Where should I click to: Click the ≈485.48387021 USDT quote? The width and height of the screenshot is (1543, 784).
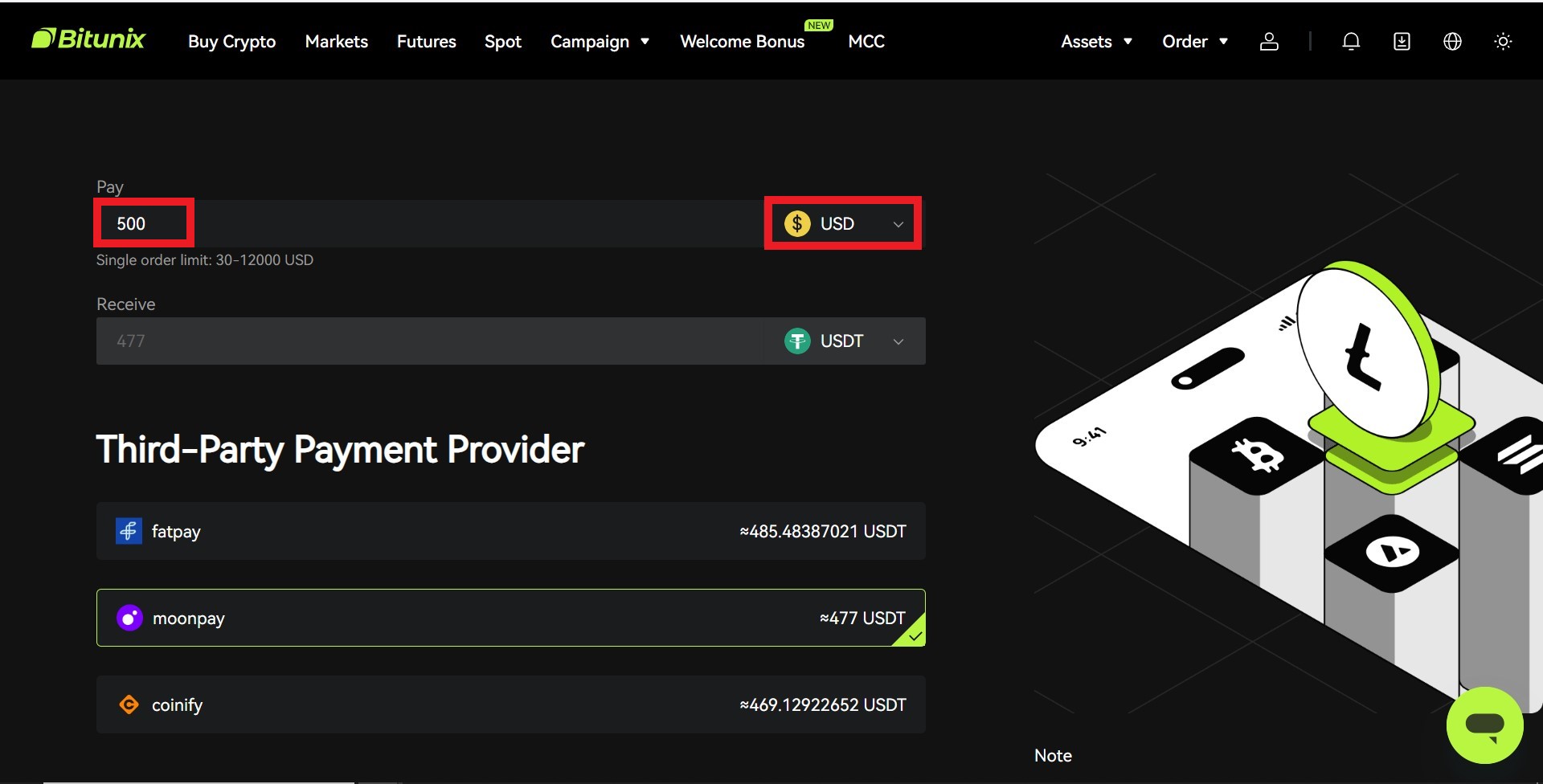[823, 531]
